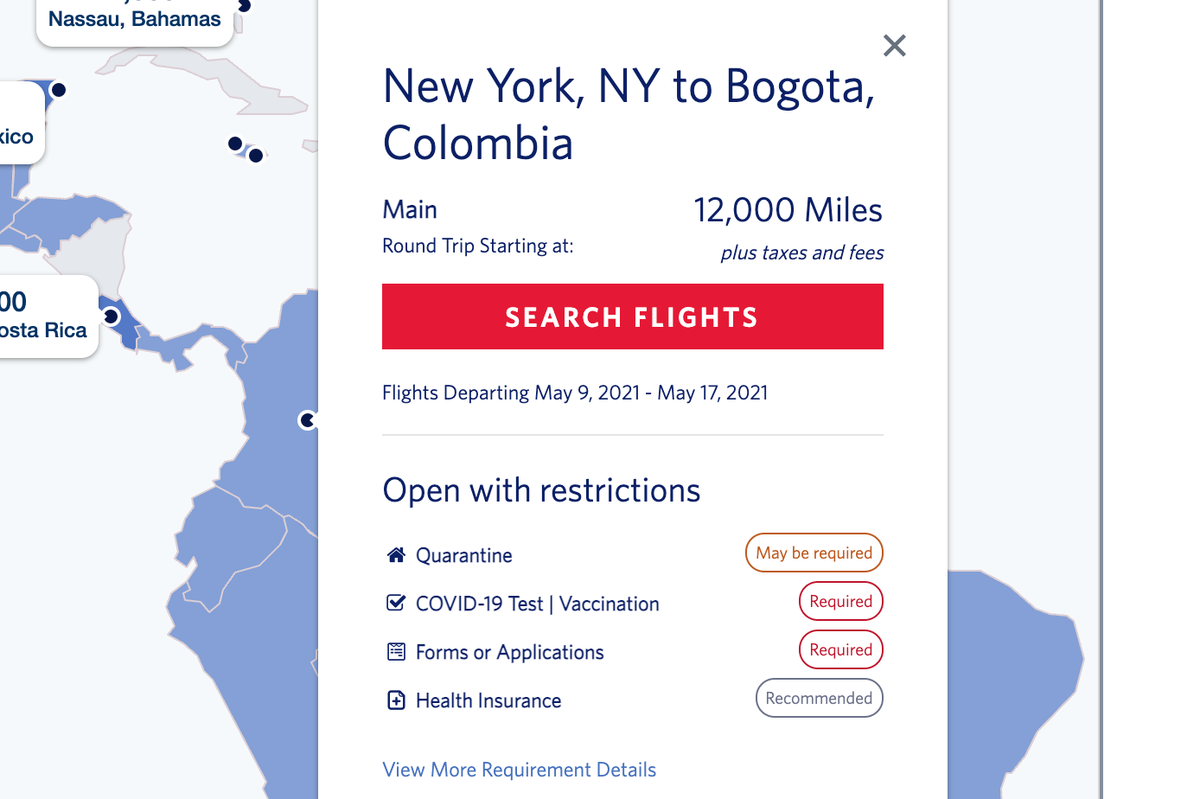Toggle the 'Required' badge beside COVID-19 Test
Screen dimensions: 1200x799
(x=841, y=601)
